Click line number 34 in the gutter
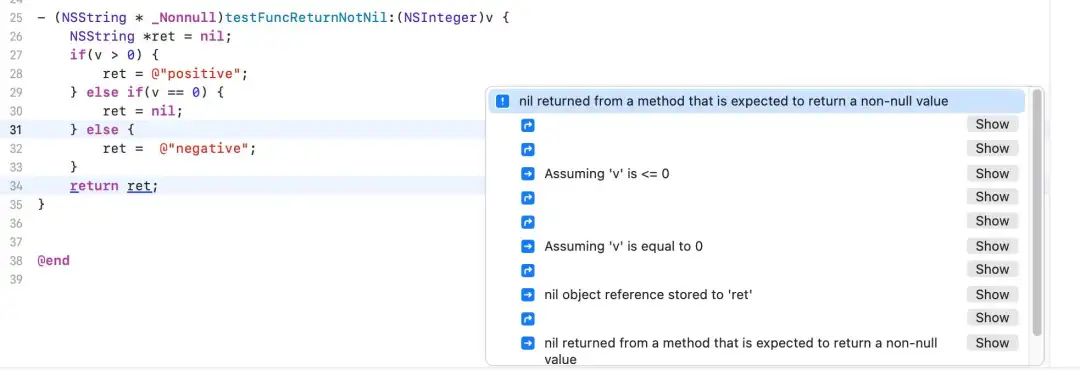This screenshot has height=375, width=1080. 17,185
